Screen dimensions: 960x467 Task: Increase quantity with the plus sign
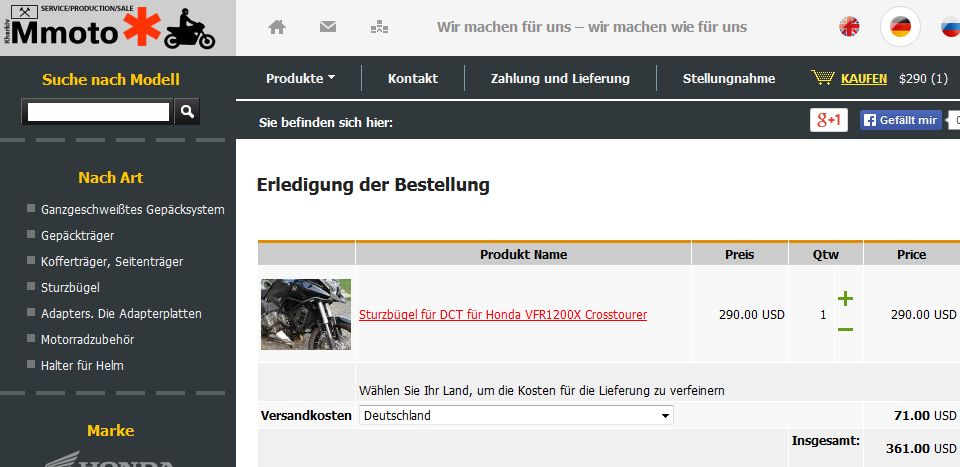click(845, 299)
